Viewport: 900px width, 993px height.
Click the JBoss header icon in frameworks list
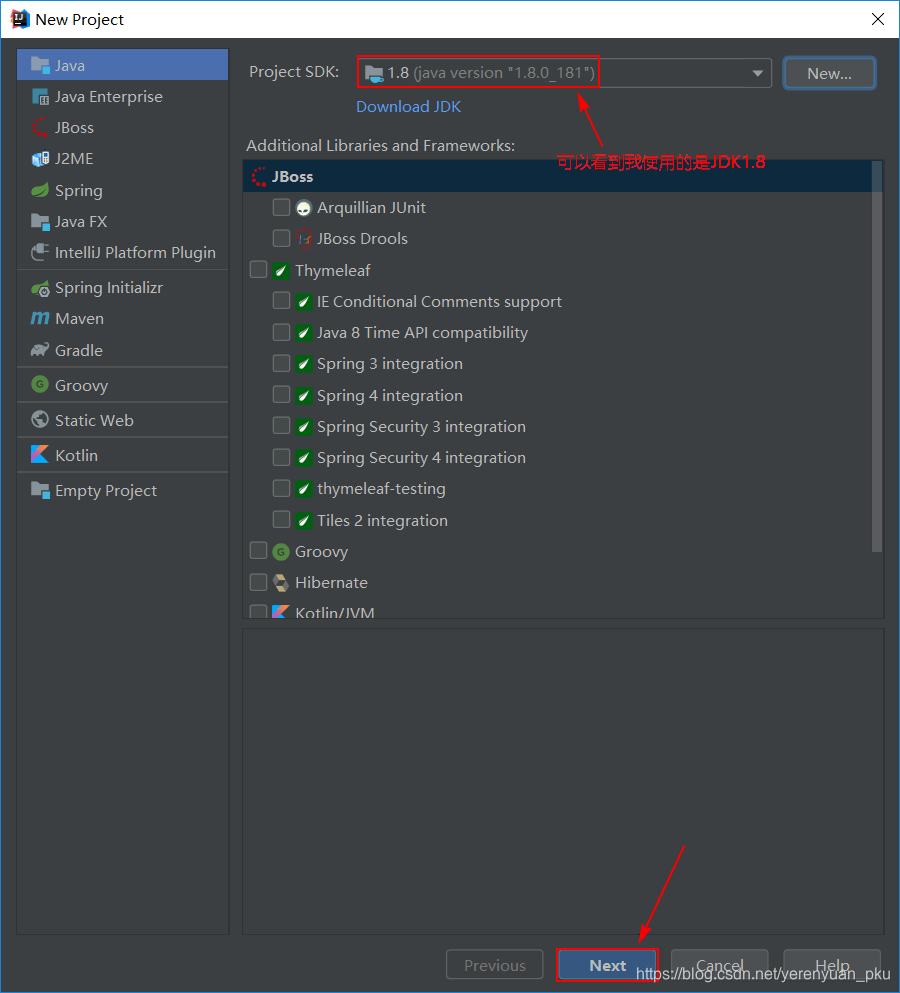[259, 177]
